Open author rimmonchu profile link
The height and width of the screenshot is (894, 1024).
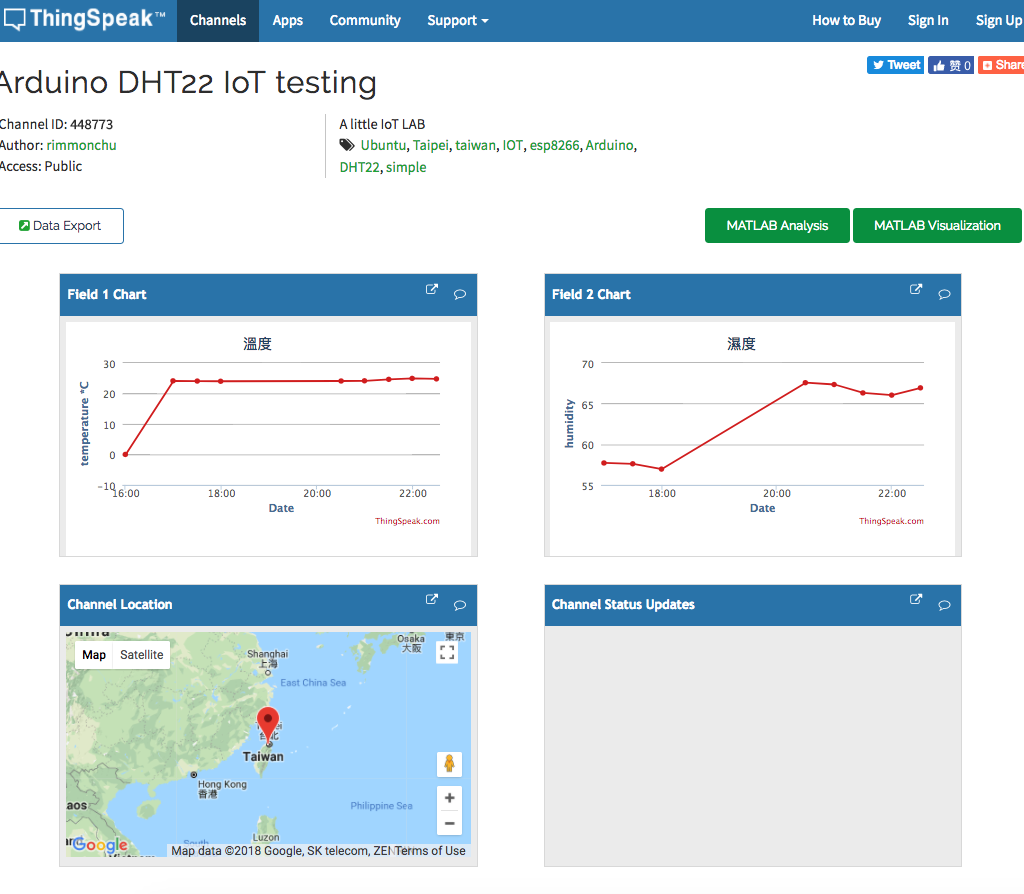coord(82,145)
